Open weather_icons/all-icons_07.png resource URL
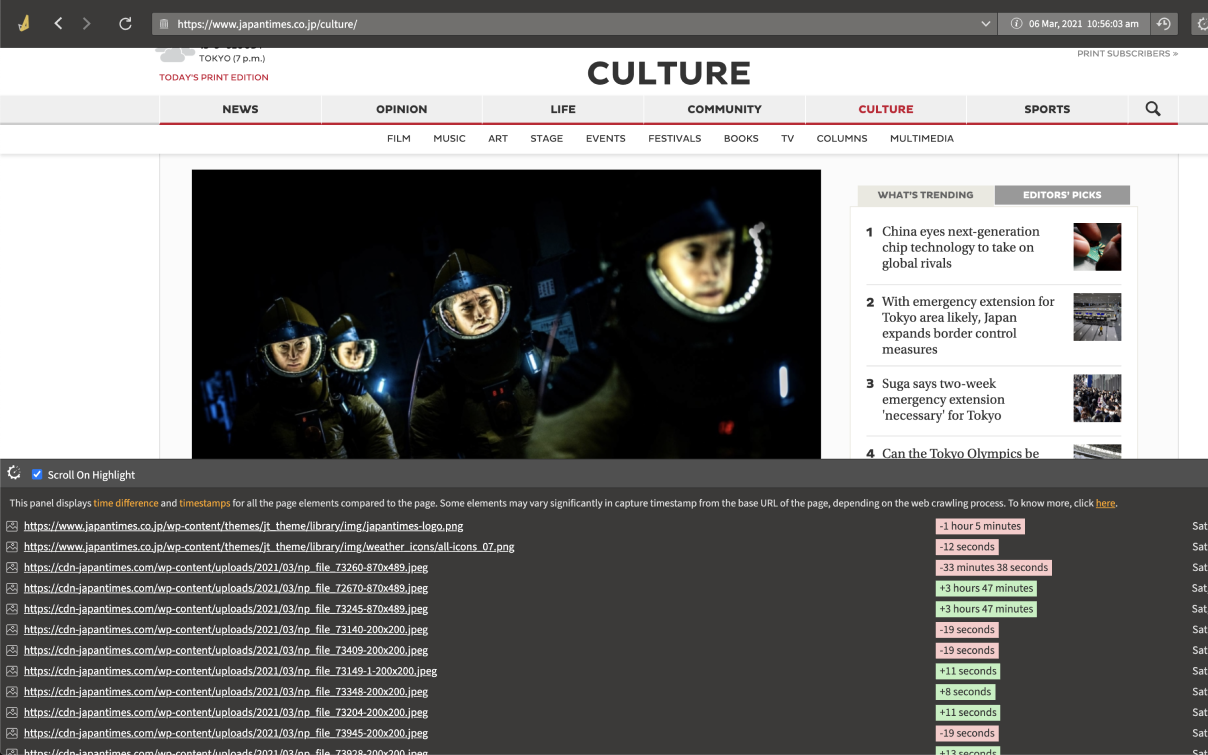The width and height of the screenshot is (1208, 755). pyautogui.click(x=269, y=547)
